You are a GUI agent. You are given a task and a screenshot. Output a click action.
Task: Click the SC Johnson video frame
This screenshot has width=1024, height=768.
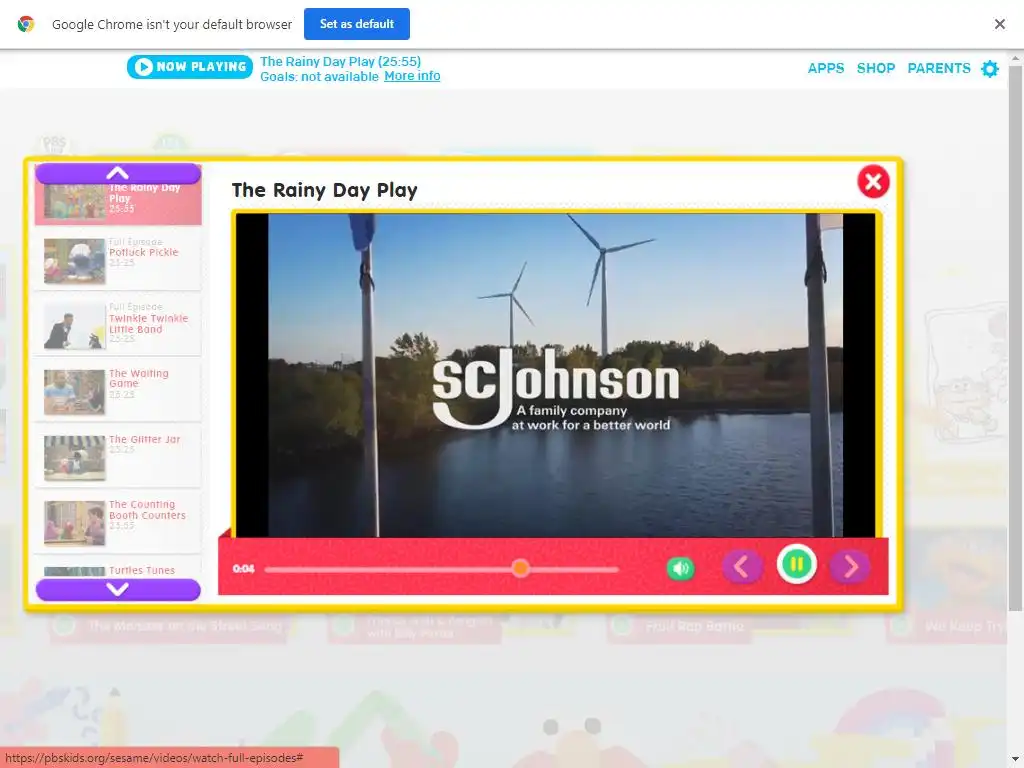tap(555, 375)
